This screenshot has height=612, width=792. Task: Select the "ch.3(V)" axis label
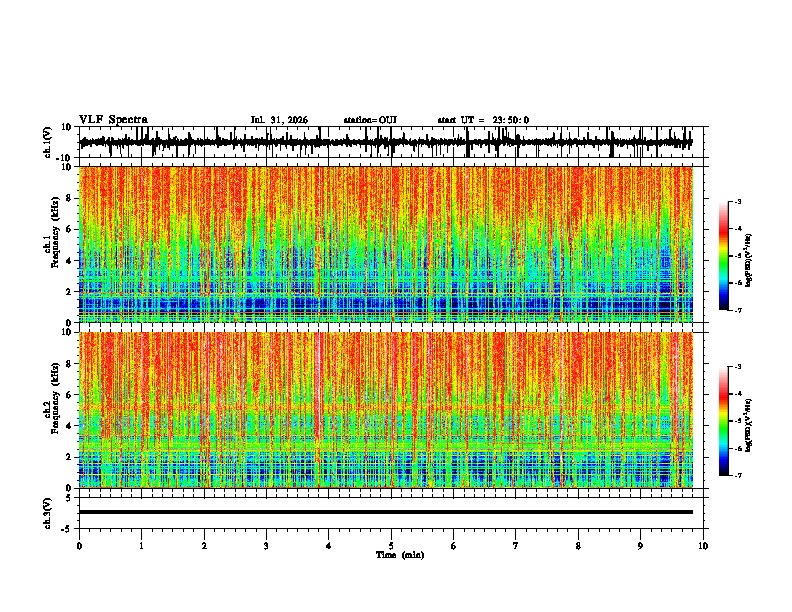48,513
